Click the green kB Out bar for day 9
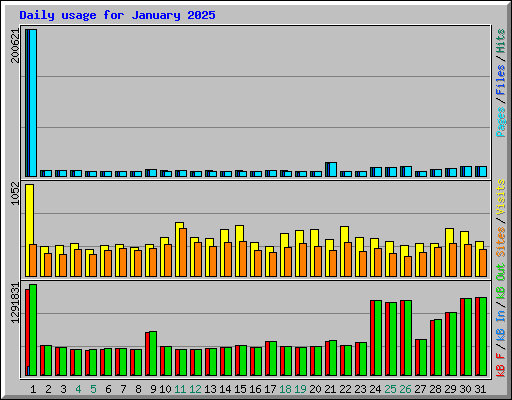The width and height of the screenshot is (512, 400). [x=153, y=353]
